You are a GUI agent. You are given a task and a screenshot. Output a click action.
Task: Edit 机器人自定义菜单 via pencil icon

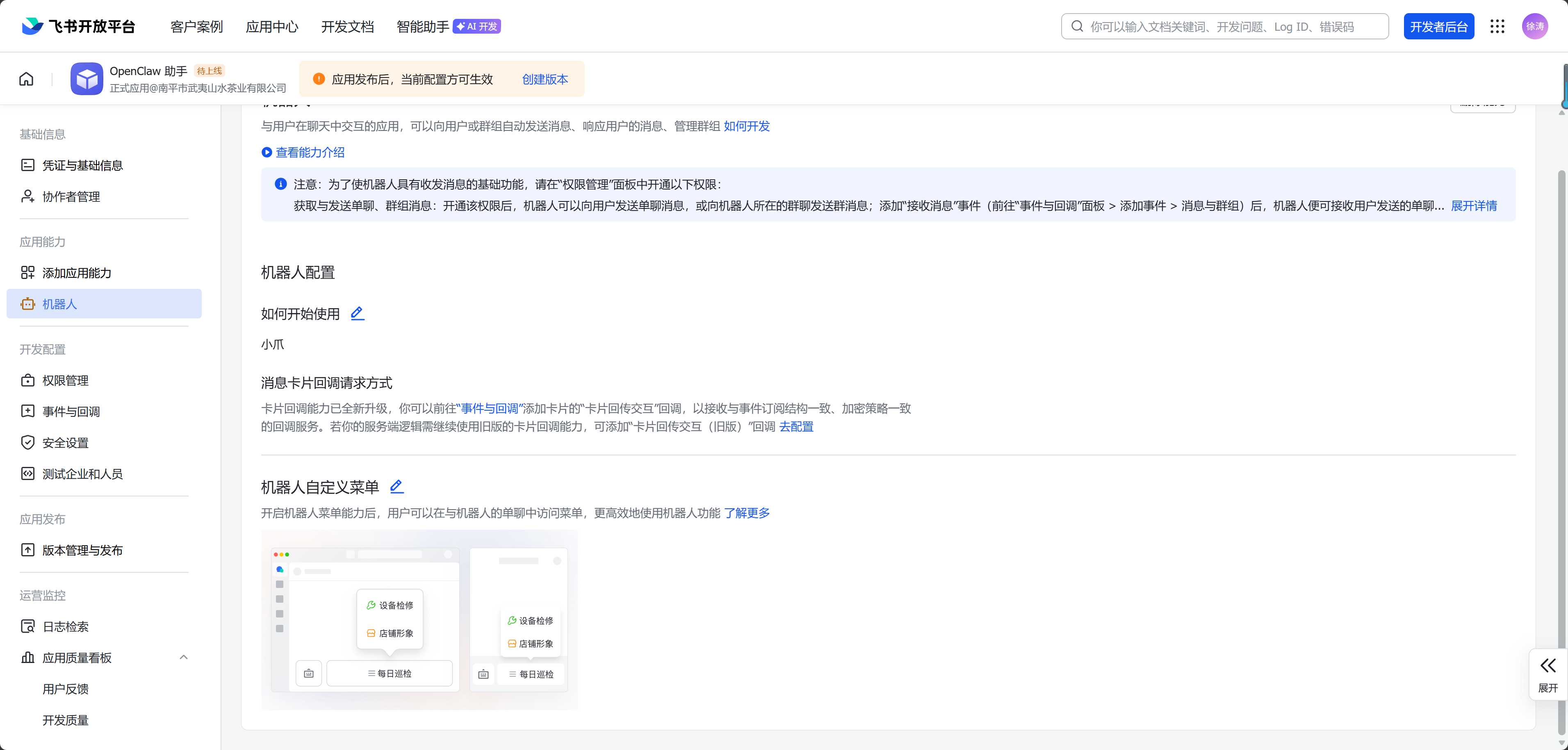pos(397,487)
